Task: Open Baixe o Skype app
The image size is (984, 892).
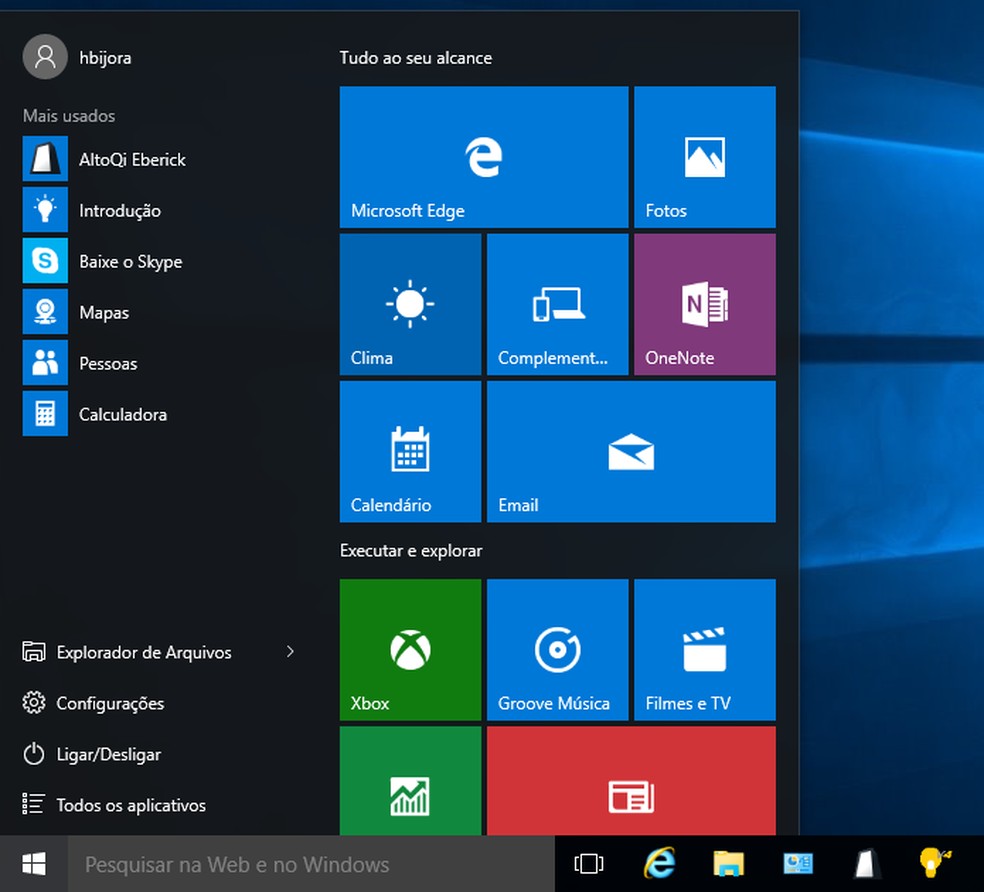Action: pos(130,261)
